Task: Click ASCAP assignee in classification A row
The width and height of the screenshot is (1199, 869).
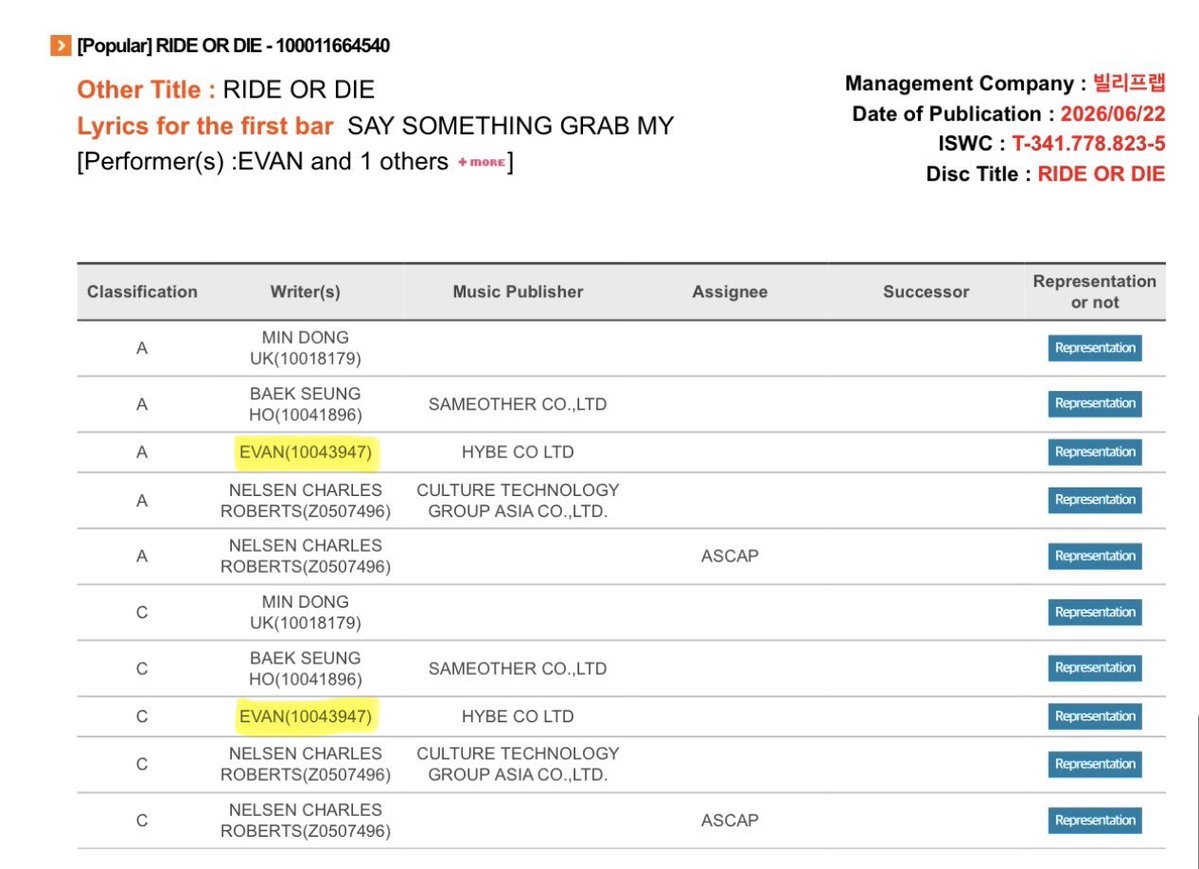Action: point(729,556)
